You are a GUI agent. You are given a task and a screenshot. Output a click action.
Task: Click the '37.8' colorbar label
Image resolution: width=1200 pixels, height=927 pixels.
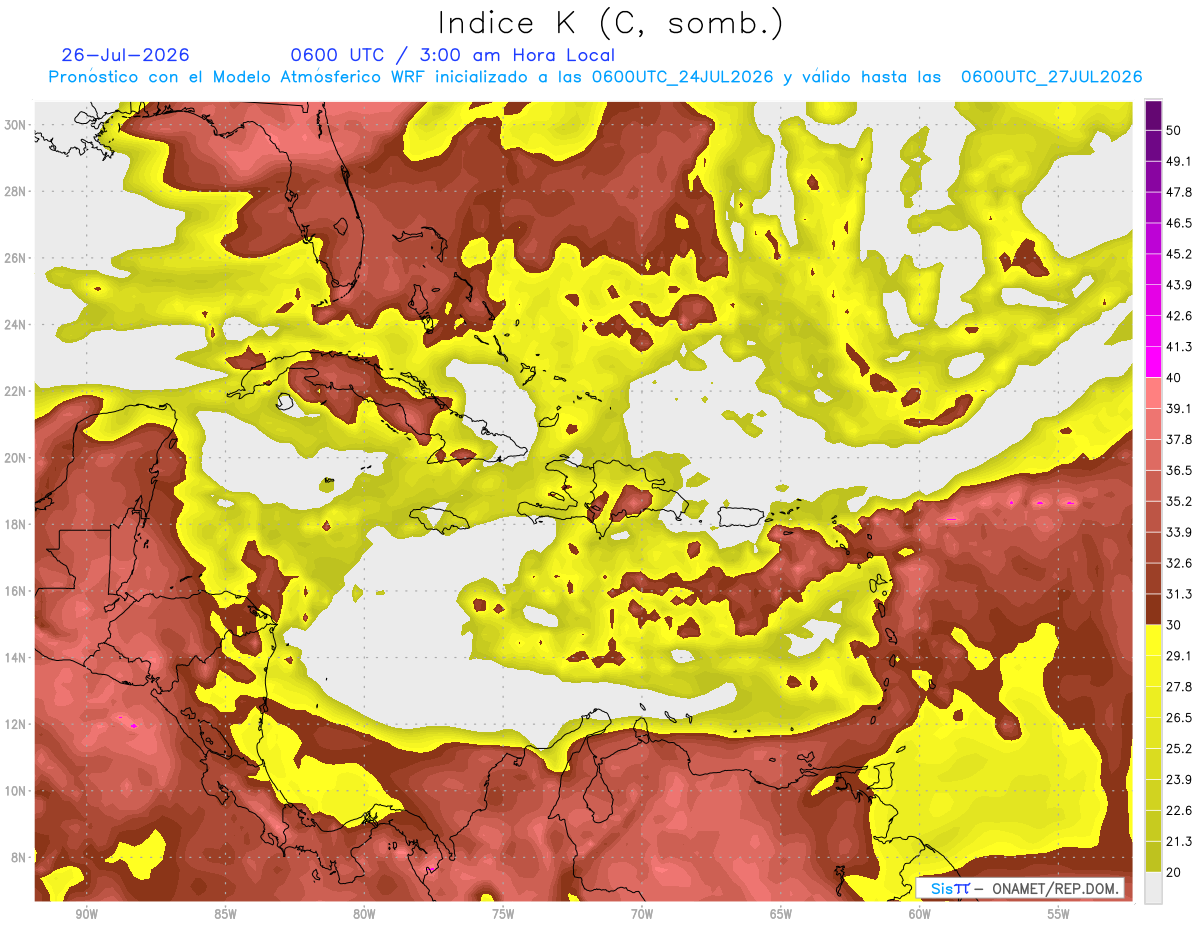[1179, 440]
